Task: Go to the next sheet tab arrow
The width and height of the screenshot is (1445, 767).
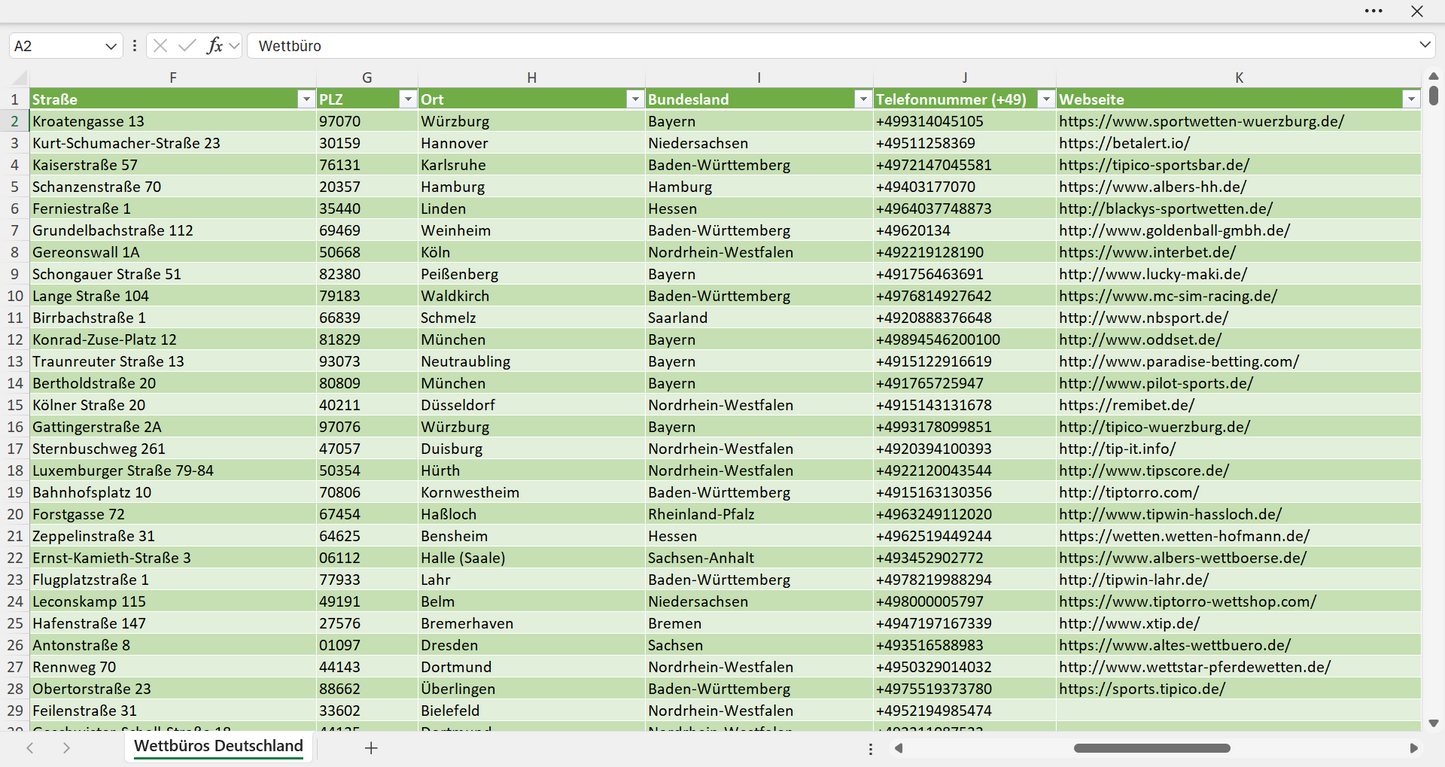Action: [66, 748]
